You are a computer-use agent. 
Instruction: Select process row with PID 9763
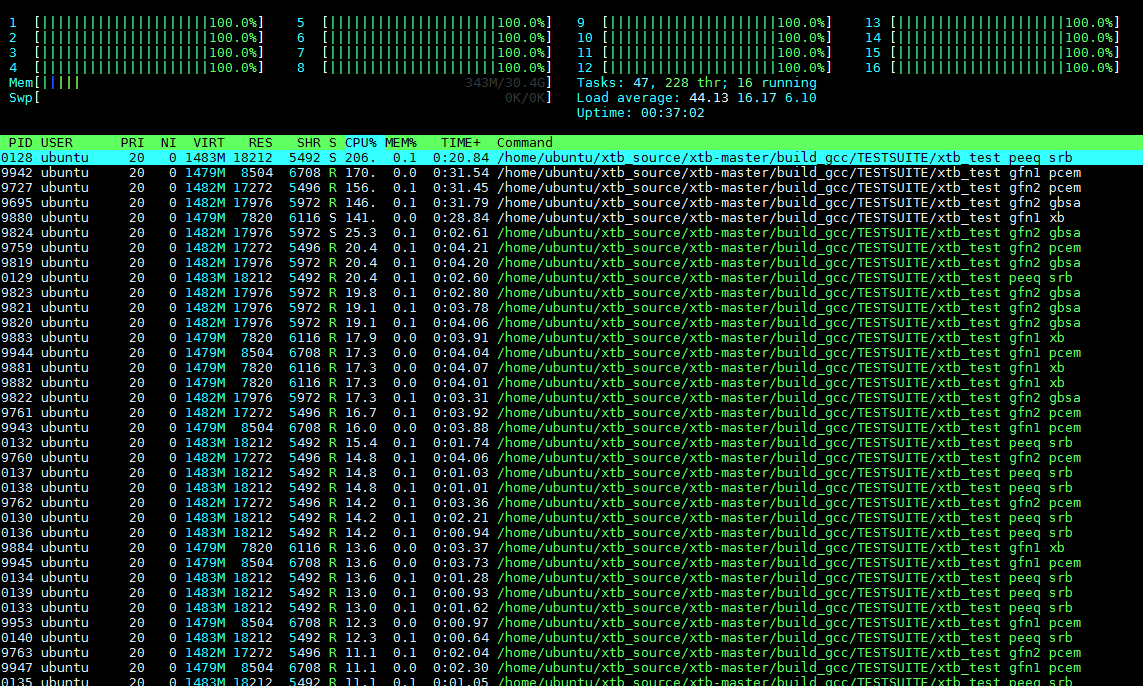pyautogui.click(x=572, y=653)
